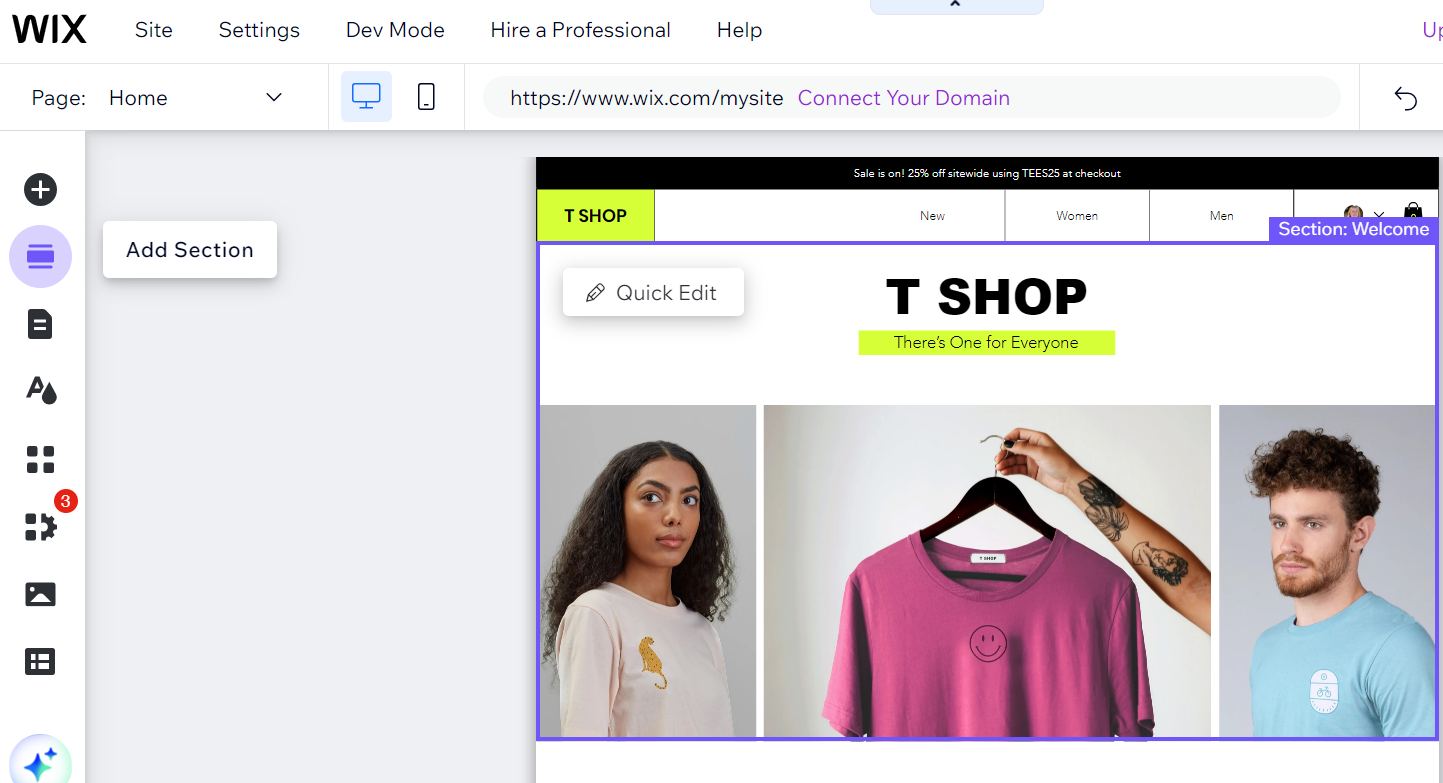Open the CMS content manager panel
The height and width of the screenshot is (783, 1443).
pyautogui.click(x=40, y=661)
